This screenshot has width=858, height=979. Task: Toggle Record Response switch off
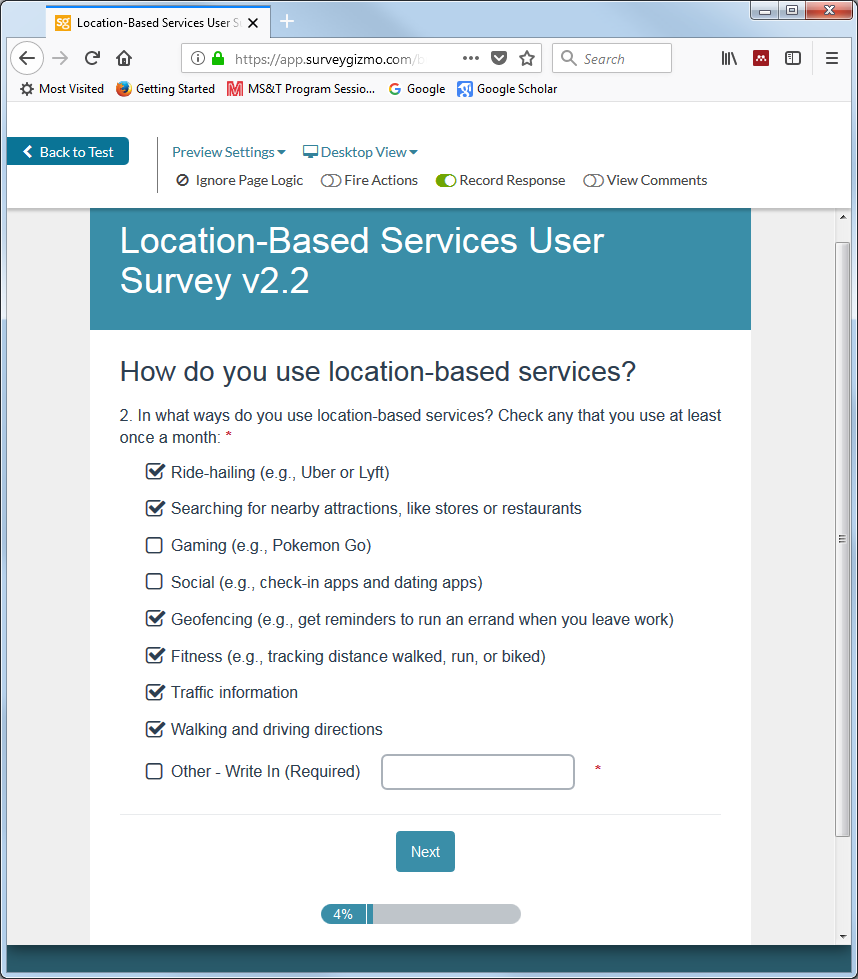click(x=446, y=180)
